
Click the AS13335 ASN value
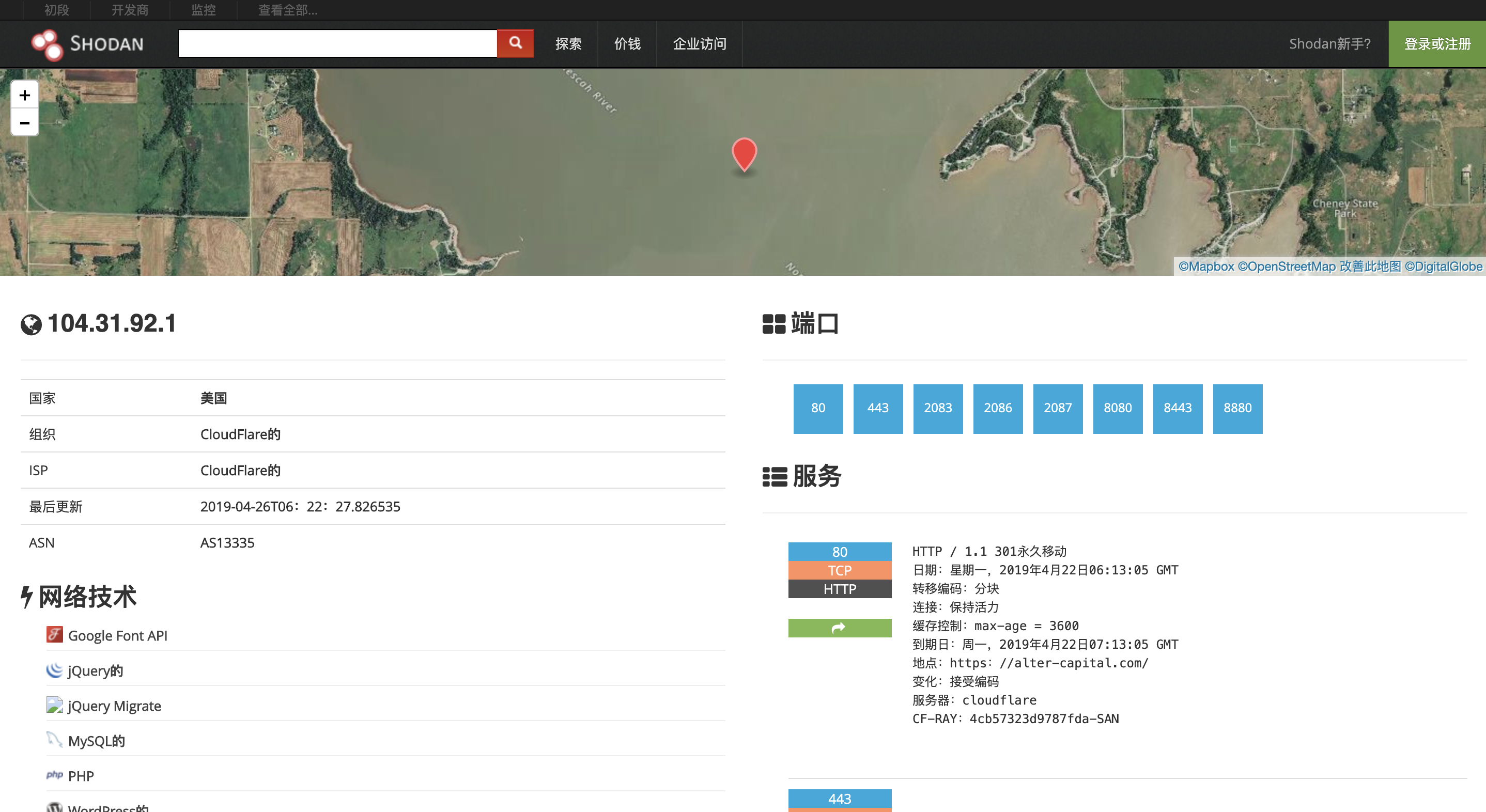pyautogui.click(x=227, y=543)
